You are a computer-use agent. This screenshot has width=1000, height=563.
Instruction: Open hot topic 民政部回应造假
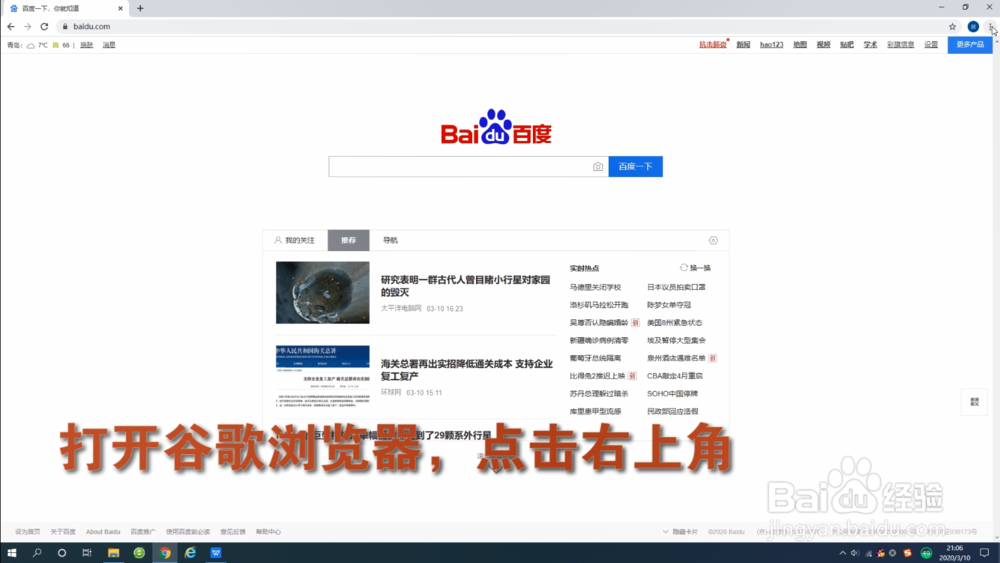point(672,412)
